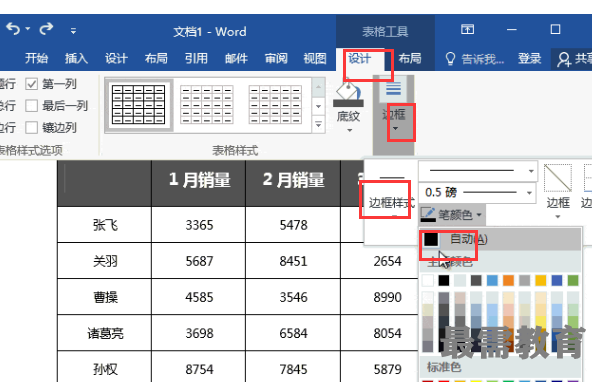Click the 曹操 name cell
592x382 pixels.
pyautogui.click(x=105, y=297)
